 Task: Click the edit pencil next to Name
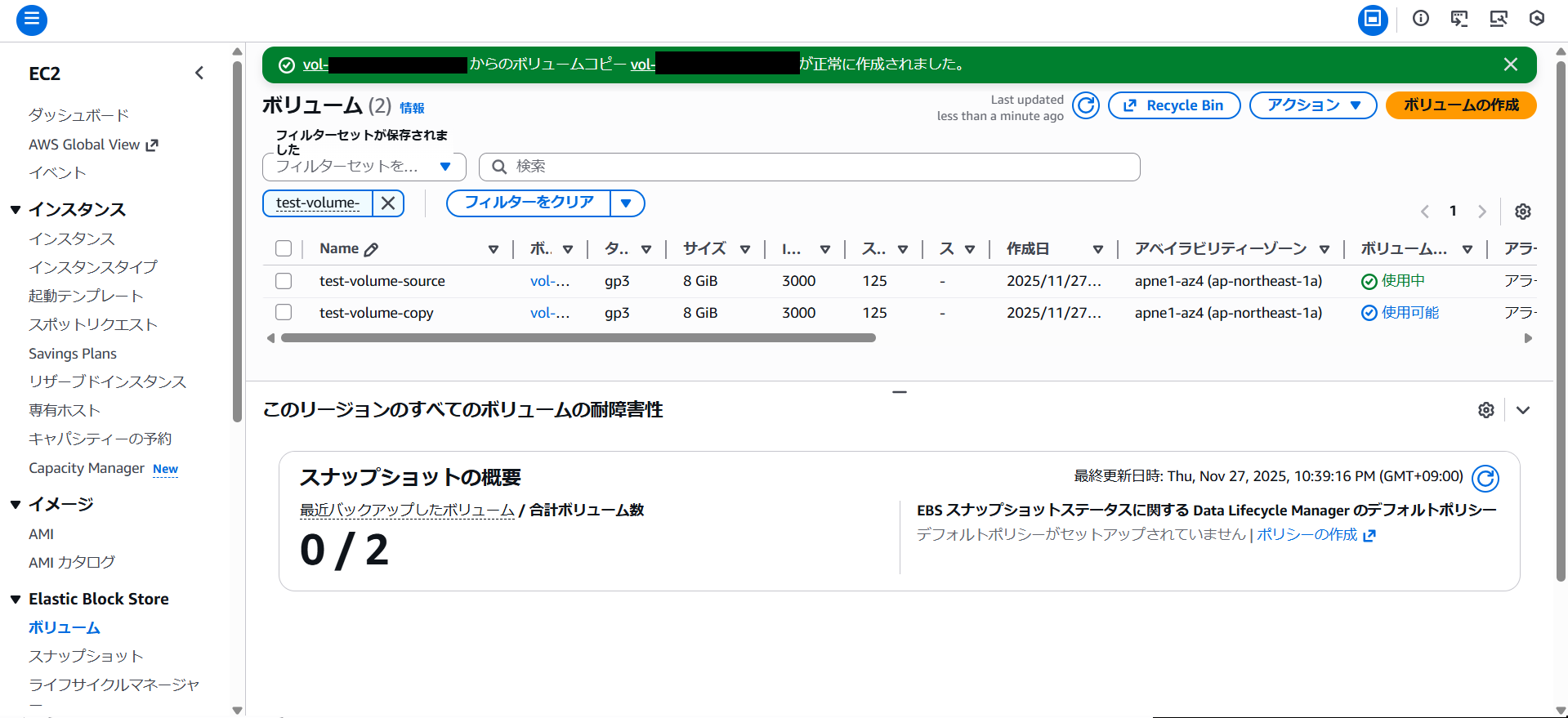(371, 250)
